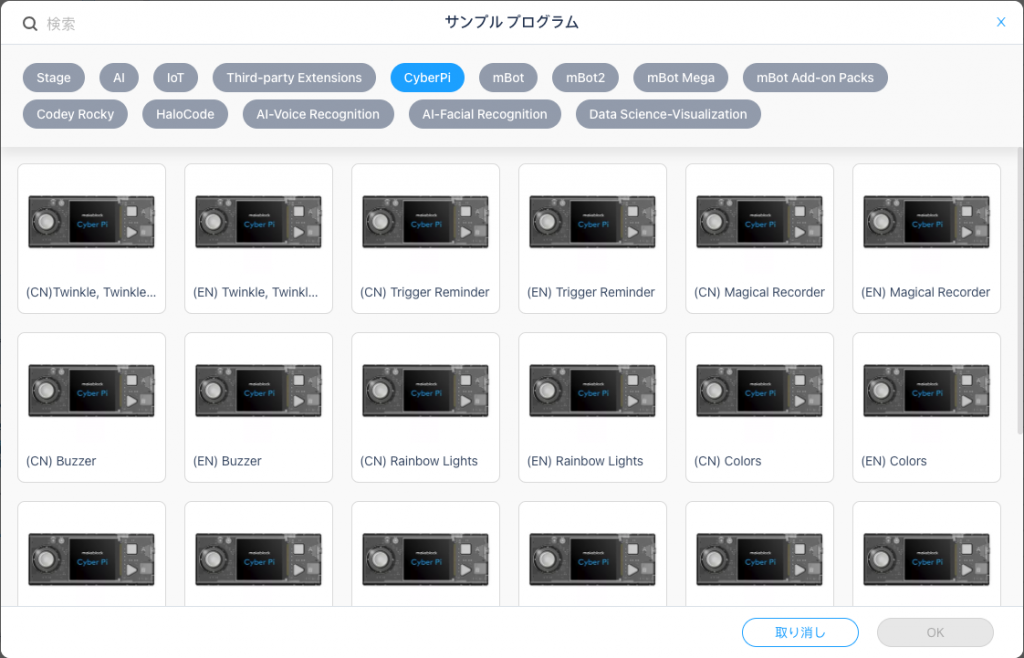Click the (EN) Buzzer label text

pos(227,461)
